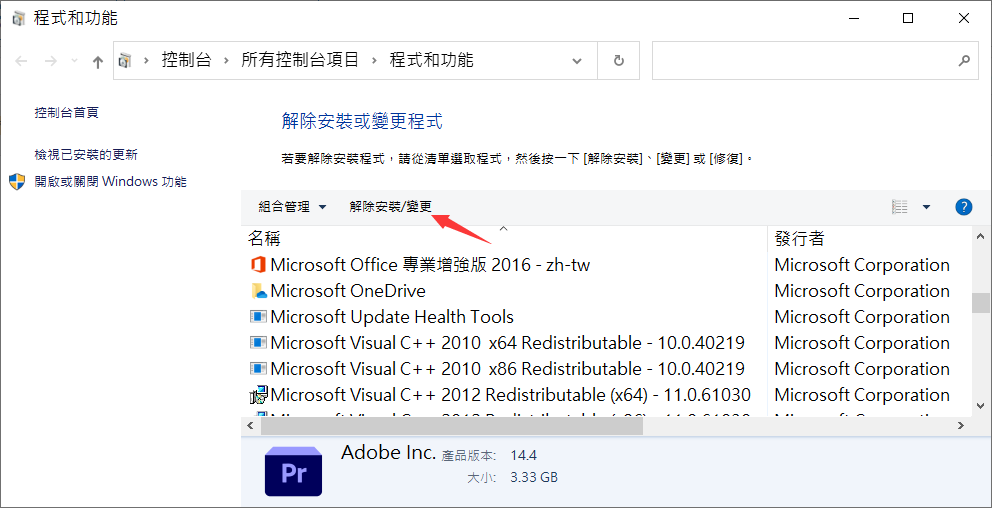Click the search magnifier icon
Screen dimensions: 992x508
964,61
